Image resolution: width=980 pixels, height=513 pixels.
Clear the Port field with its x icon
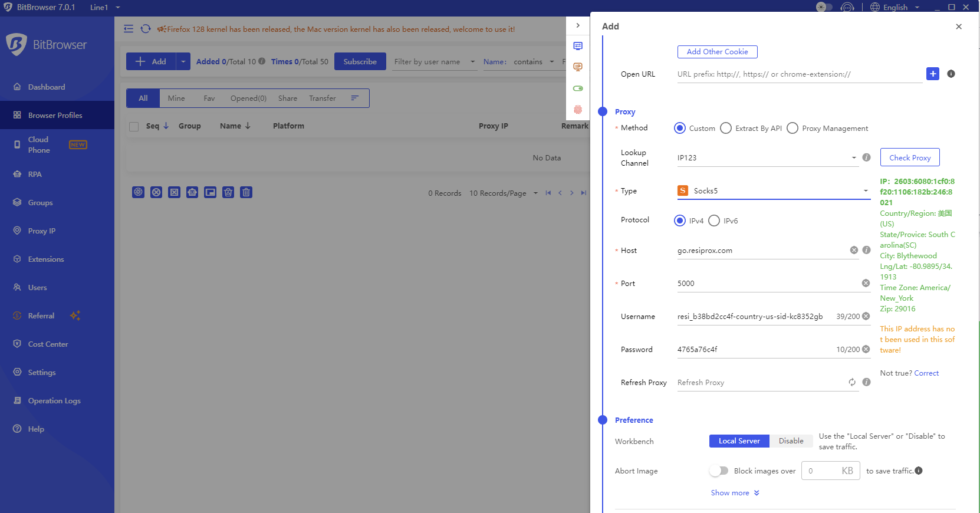(866, 283)
